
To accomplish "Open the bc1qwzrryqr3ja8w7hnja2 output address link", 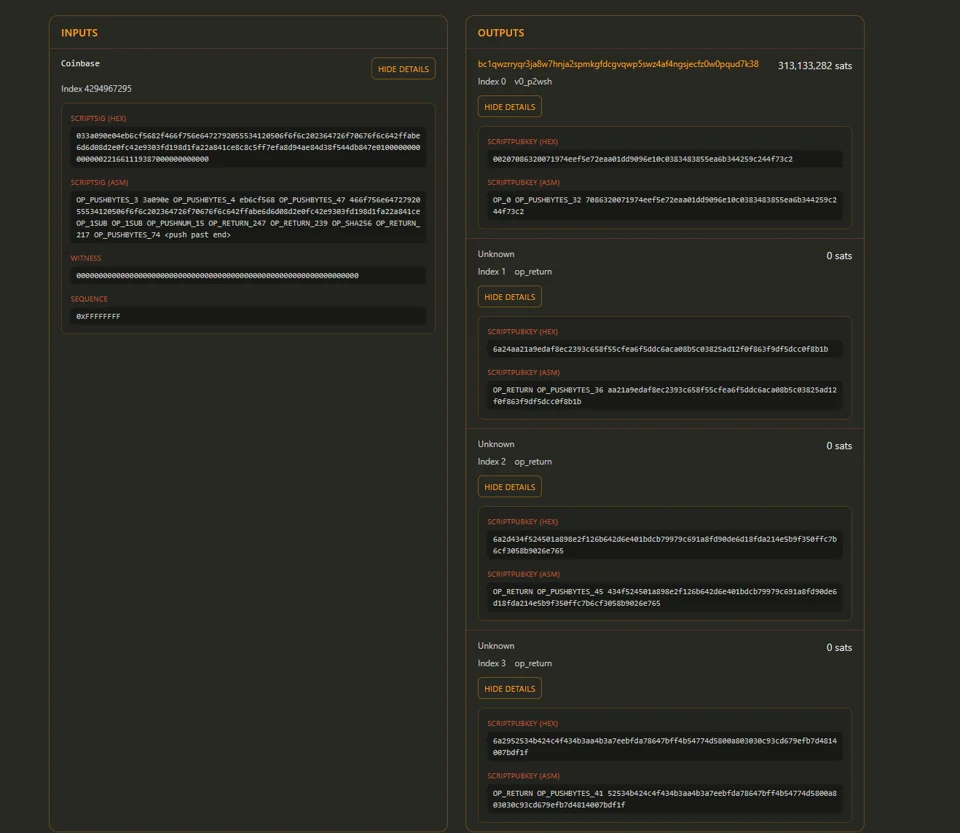I will click(x=618, y=64).
